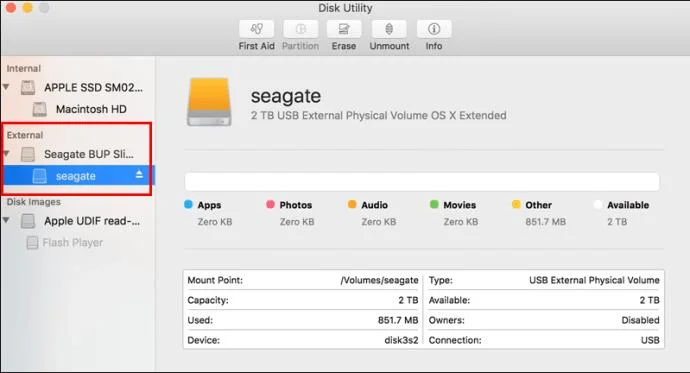Click the Erase label

point(344,46)
